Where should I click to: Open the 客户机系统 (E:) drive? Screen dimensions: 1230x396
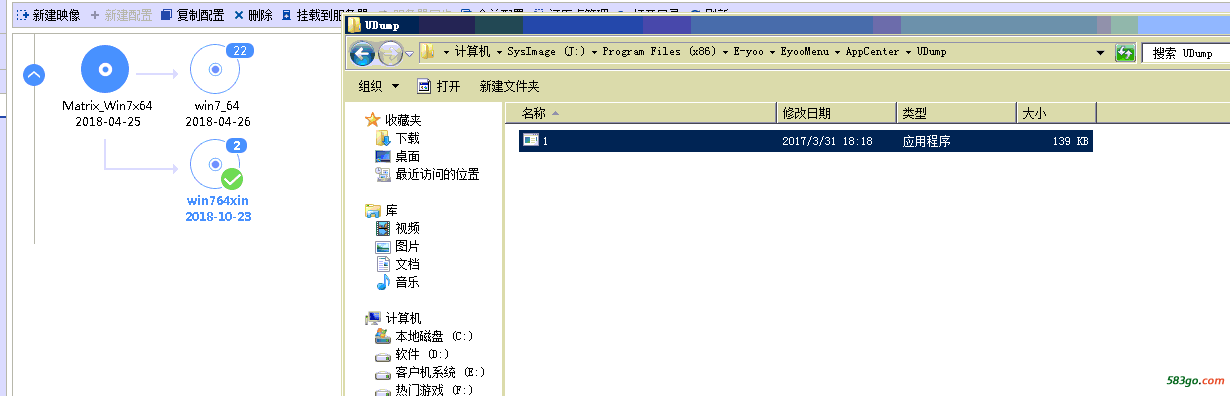[439, 373]
